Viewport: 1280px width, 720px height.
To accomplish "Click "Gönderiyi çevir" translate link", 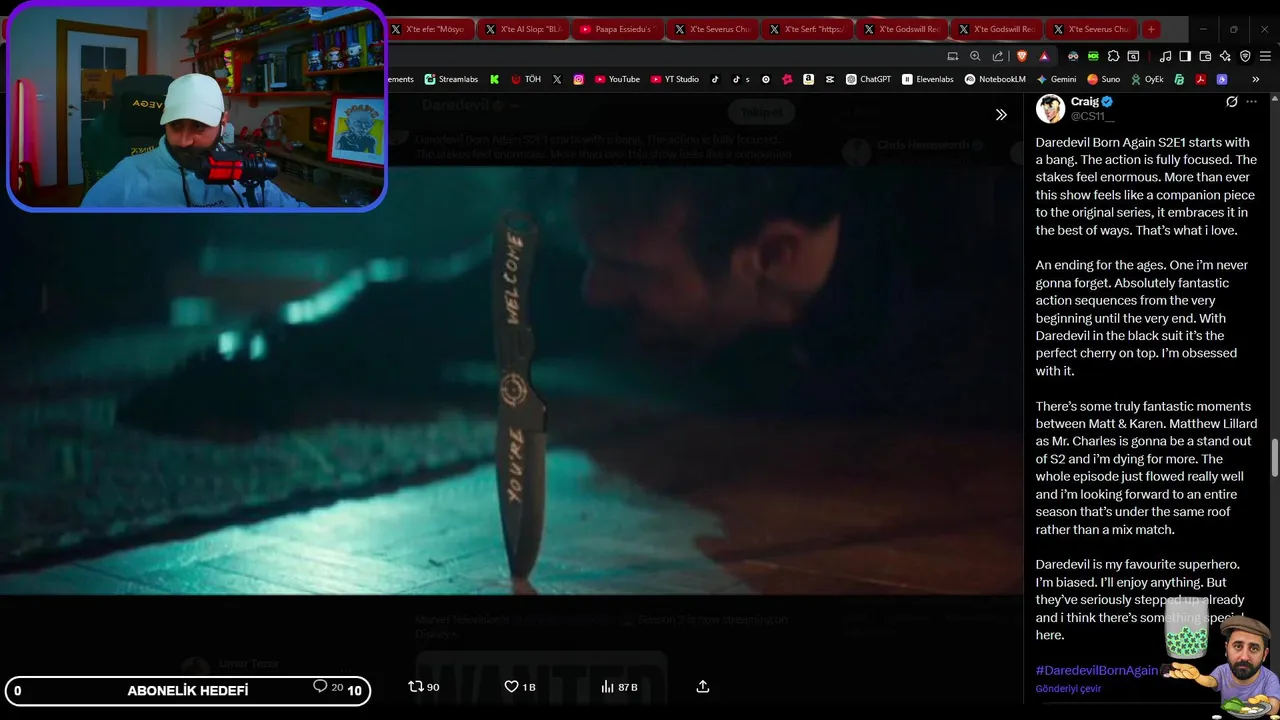I will (1068, 688).
